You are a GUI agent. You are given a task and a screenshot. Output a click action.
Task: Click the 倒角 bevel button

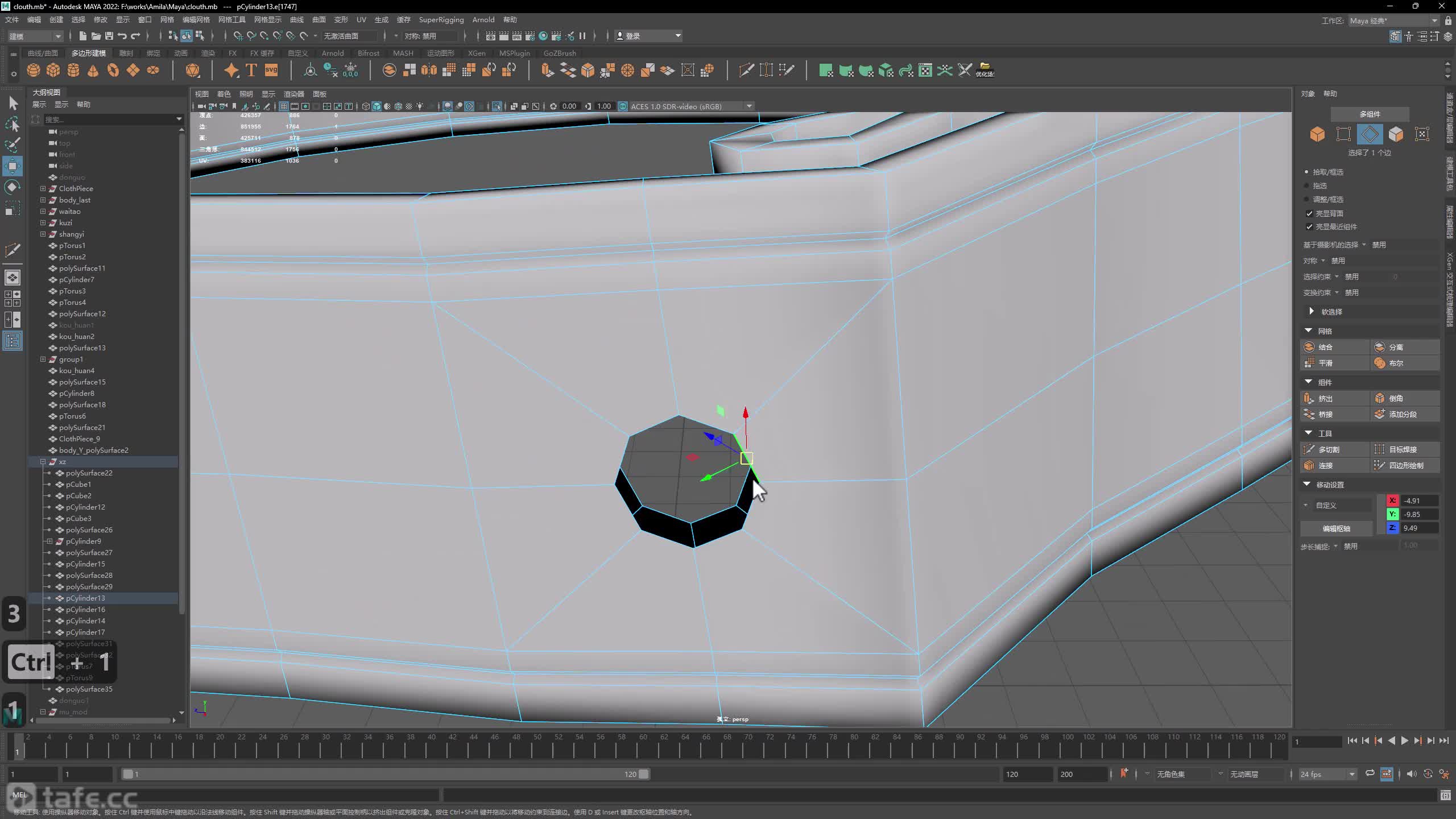(1405, 399)
